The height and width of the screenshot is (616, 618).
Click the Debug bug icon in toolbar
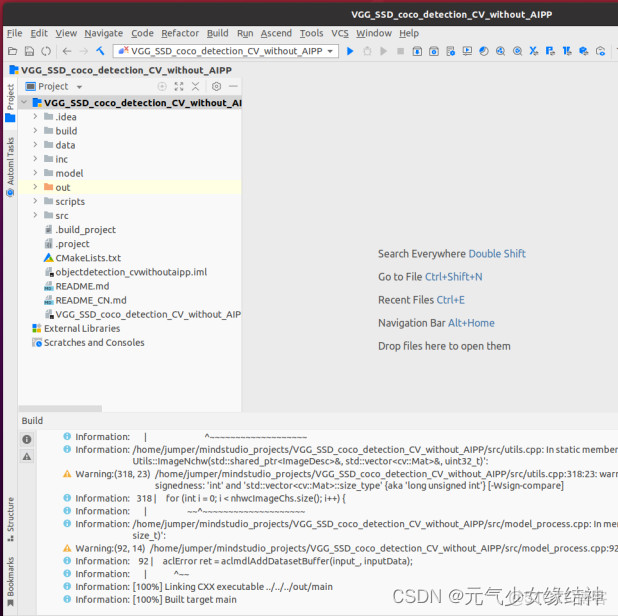pos(367,51)
